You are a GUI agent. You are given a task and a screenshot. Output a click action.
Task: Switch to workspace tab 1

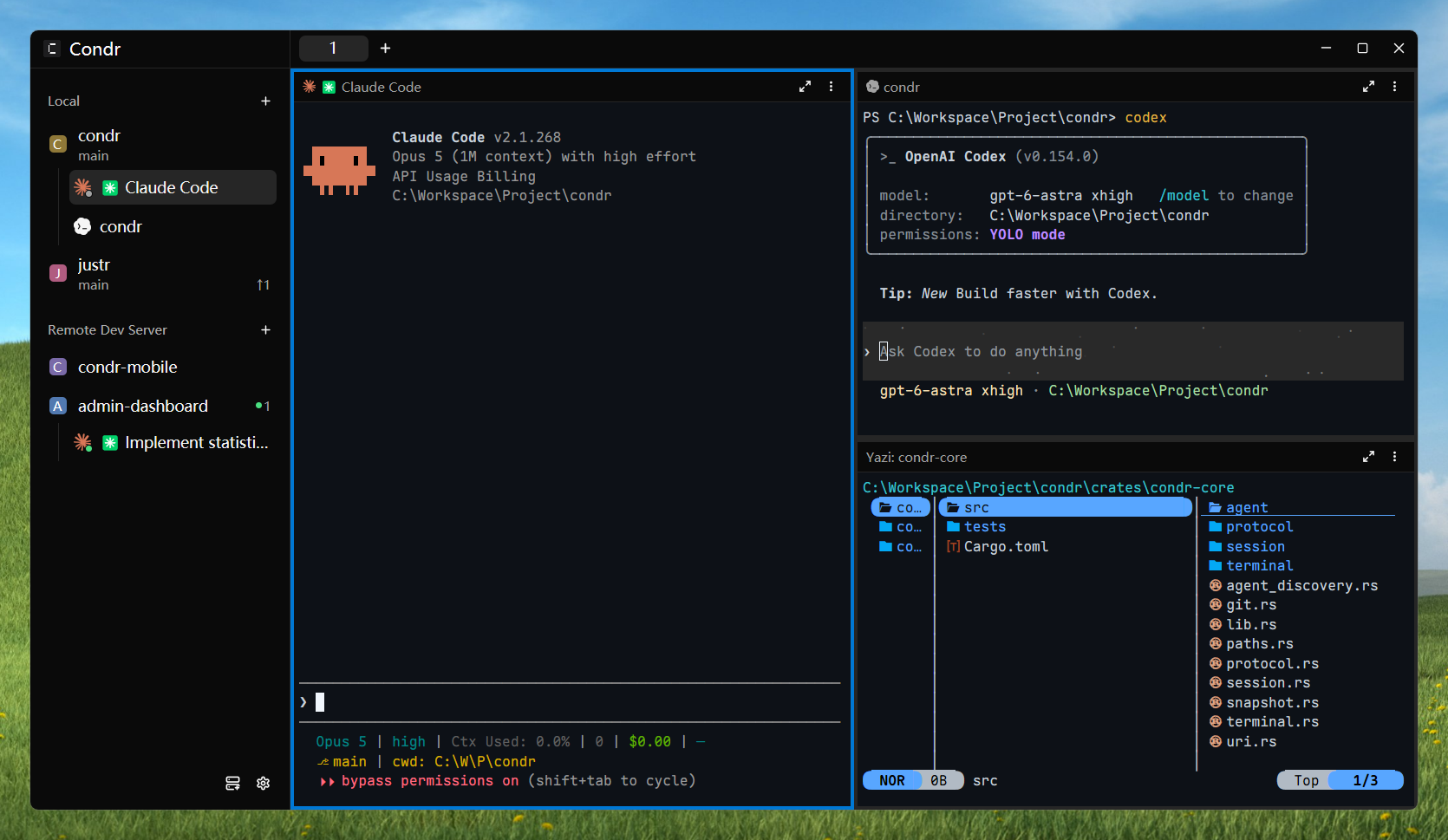click(333, 49)
